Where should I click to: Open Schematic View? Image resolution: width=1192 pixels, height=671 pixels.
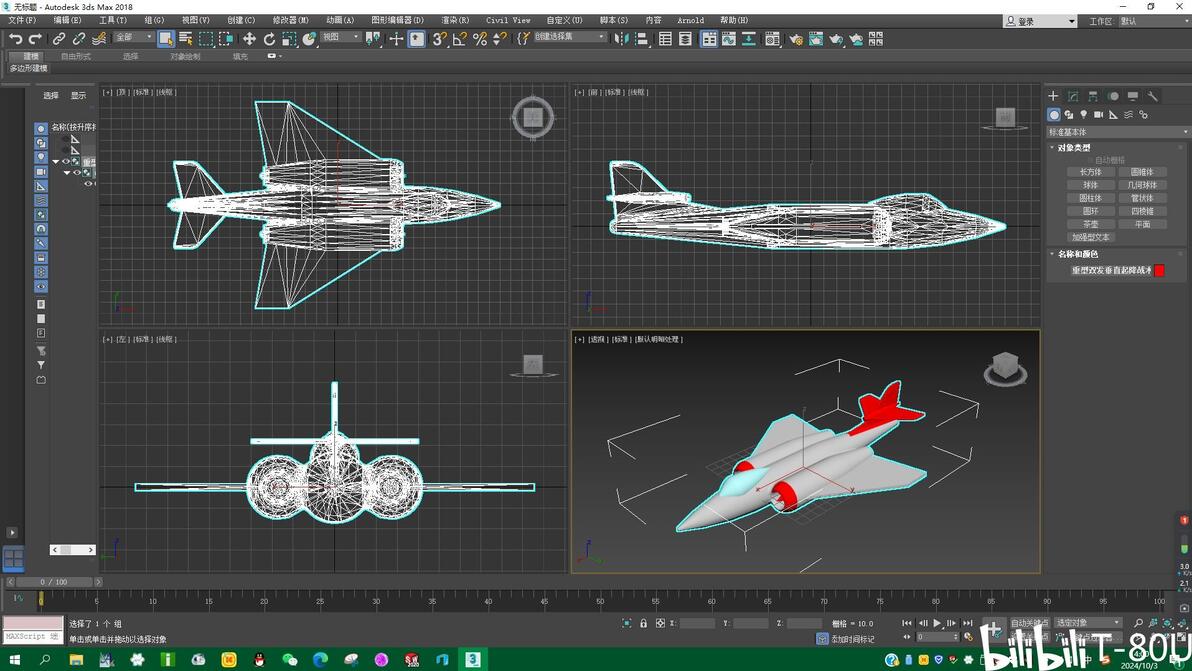point(749,39)
